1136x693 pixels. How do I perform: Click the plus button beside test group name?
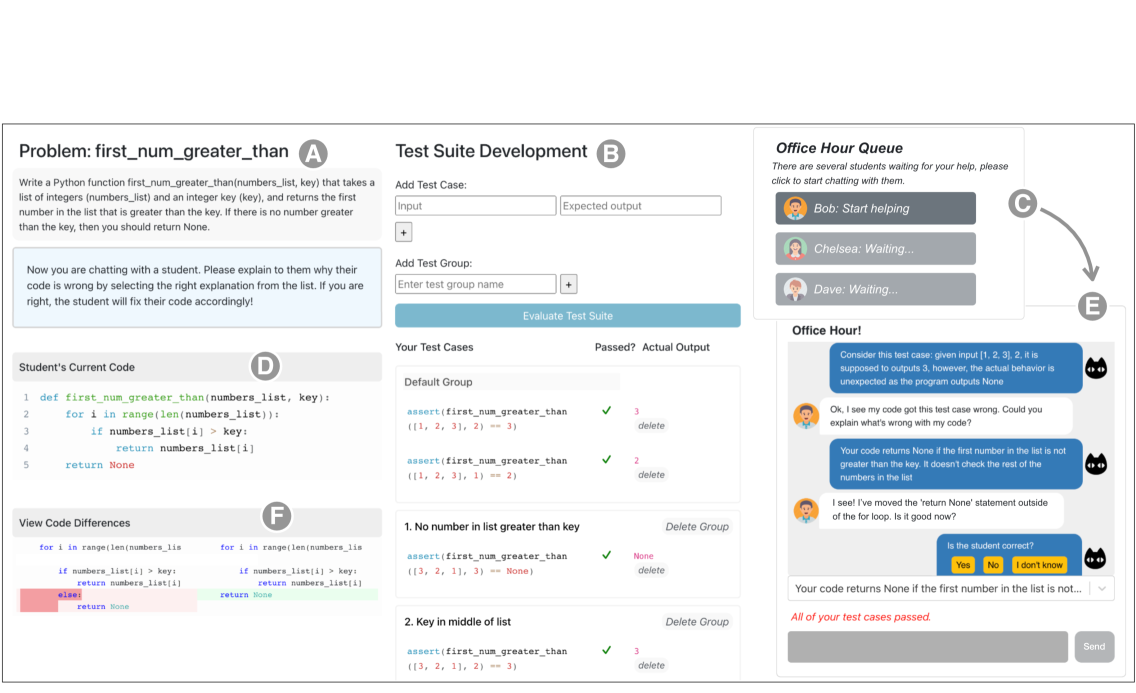click(x=568, y=284)
